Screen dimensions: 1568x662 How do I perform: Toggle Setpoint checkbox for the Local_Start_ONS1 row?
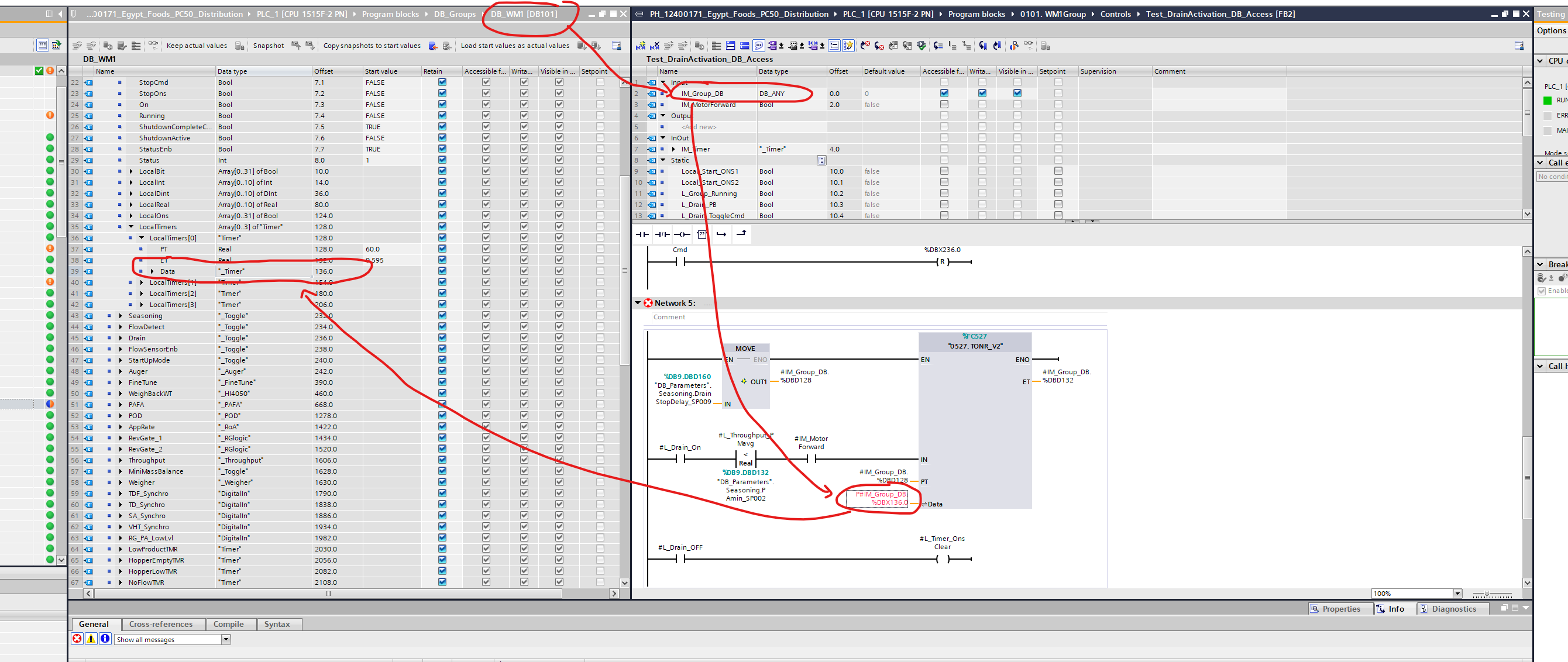tap(1058, 171)
